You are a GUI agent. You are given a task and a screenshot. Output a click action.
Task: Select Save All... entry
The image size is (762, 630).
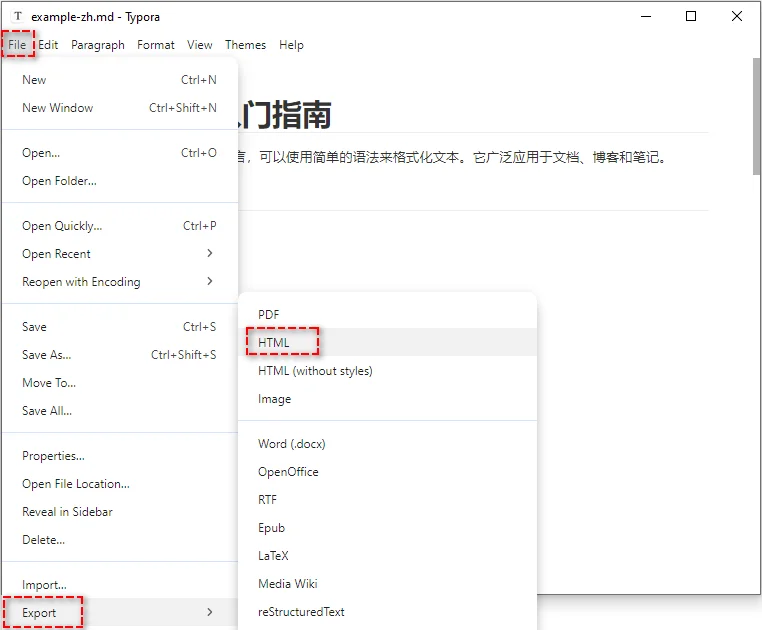click(x=120, y=411)
